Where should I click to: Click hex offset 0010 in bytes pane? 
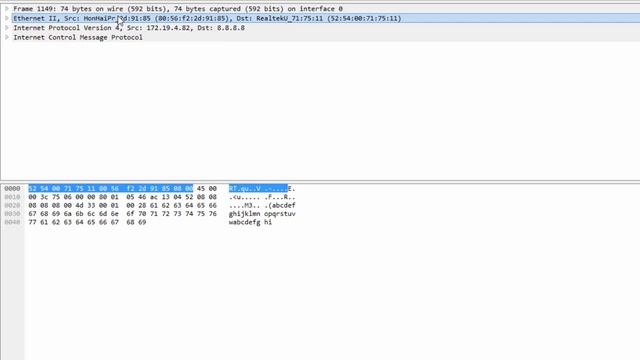12,197
